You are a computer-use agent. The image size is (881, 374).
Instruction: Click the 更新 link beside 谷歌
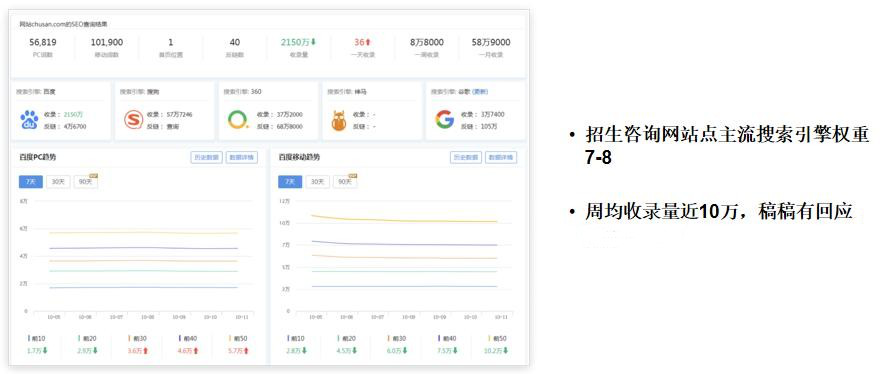[x=480, y=92]
